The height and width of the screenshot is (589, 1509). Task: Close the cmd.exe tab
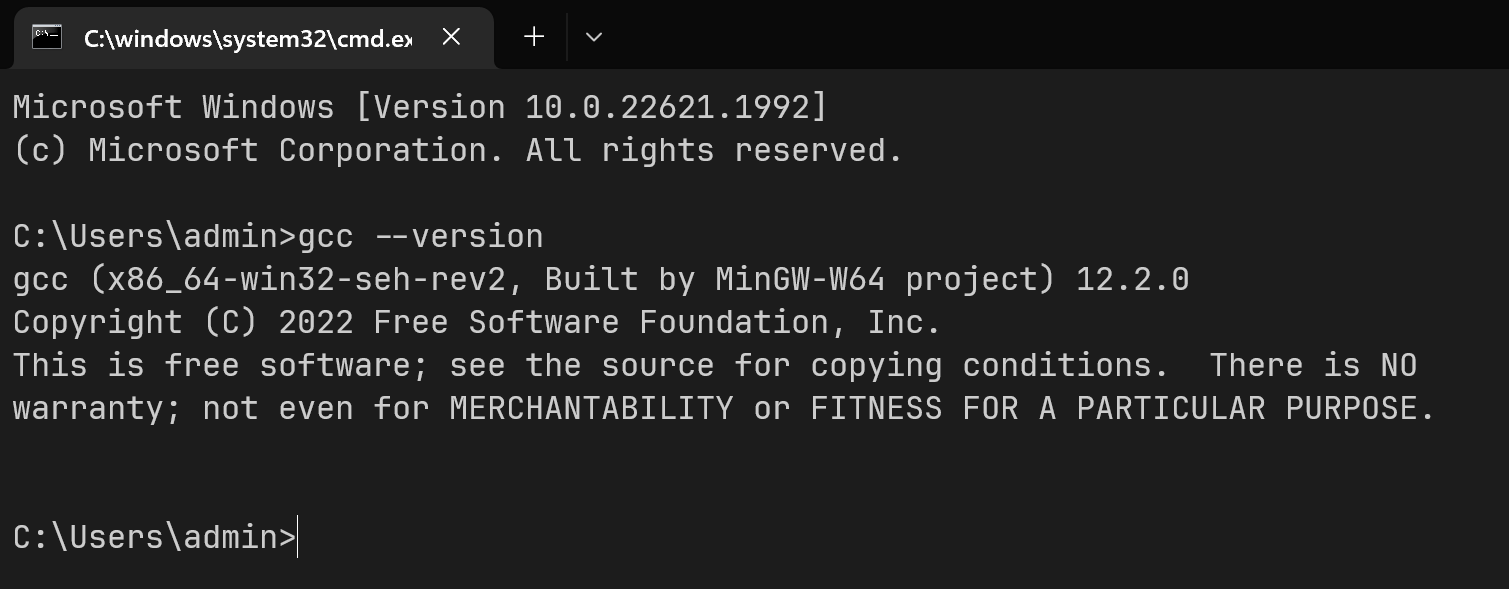click(x=451, y=37)
